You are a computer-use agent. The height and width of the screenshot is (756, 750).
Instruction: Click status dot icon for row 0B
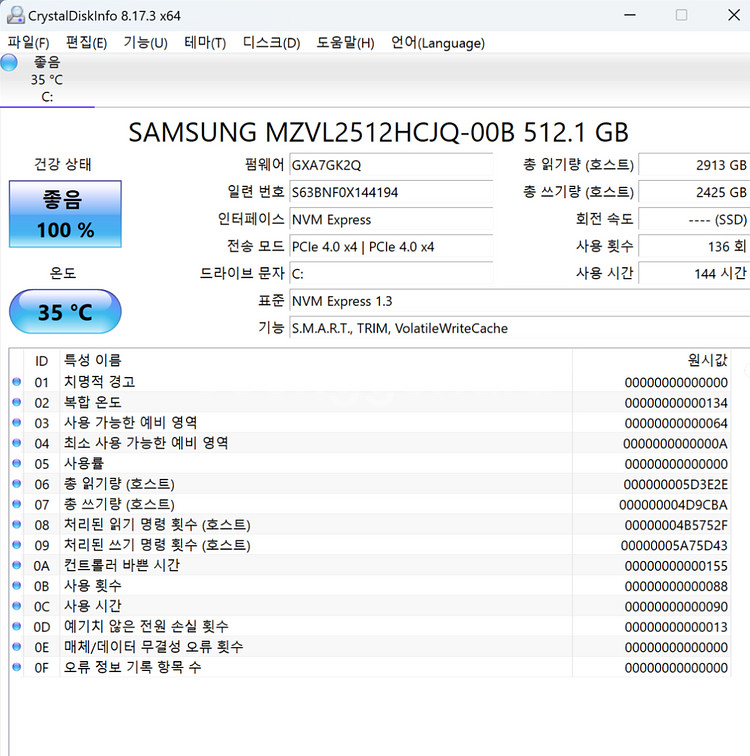[x=16, y=585]
